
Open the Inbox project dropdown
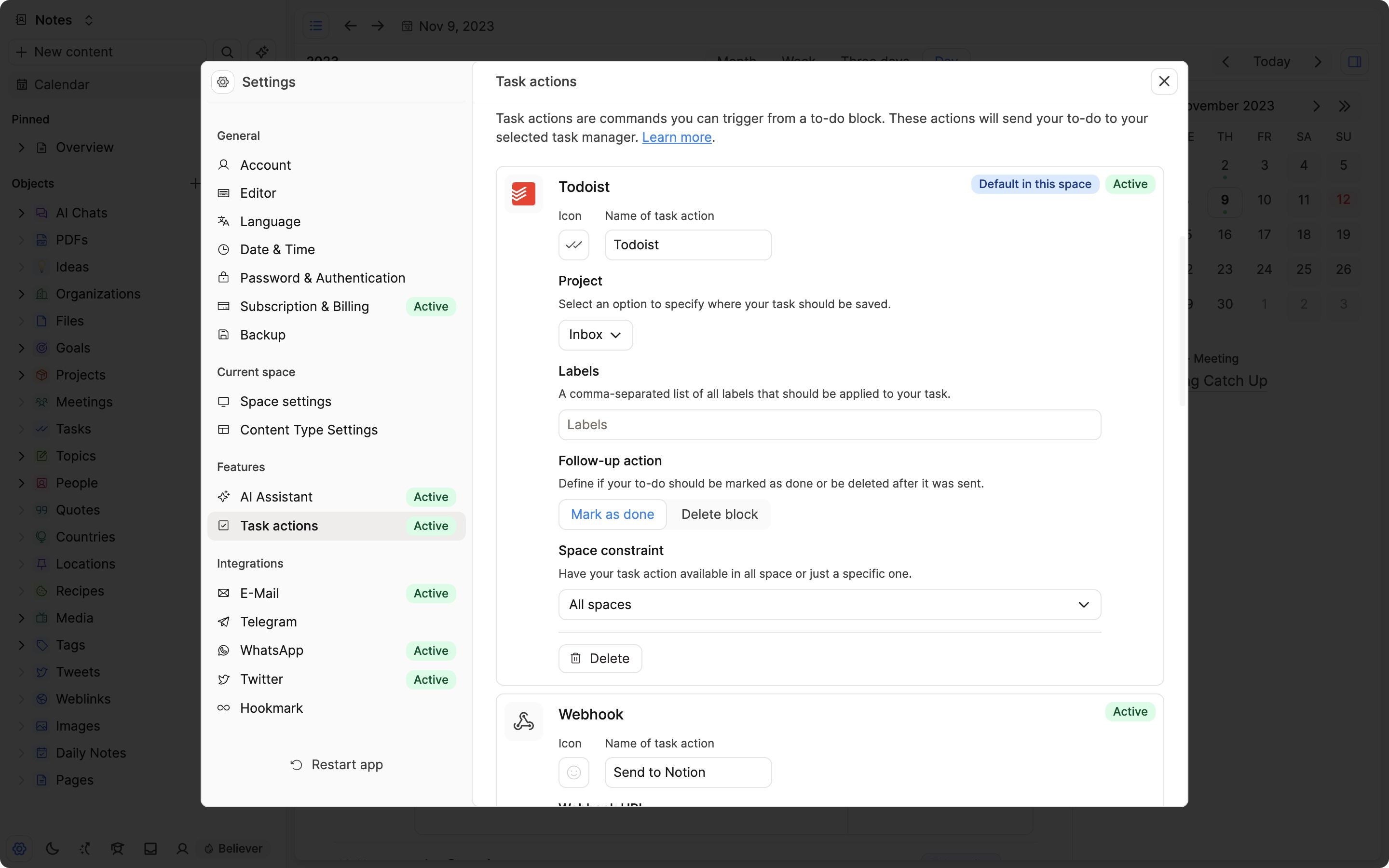(595, 335)
